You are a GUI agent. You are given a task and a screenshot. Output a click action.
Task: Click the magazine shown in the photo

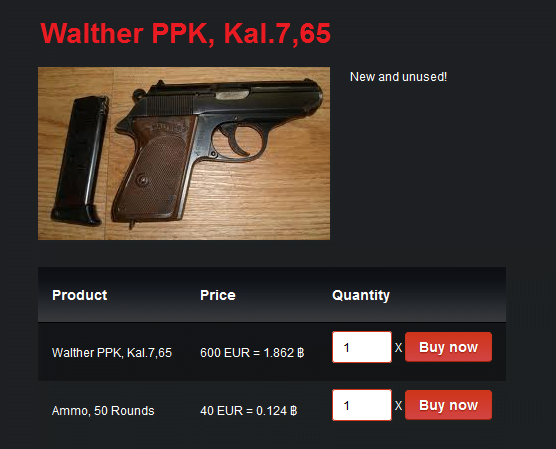point(80,161)
